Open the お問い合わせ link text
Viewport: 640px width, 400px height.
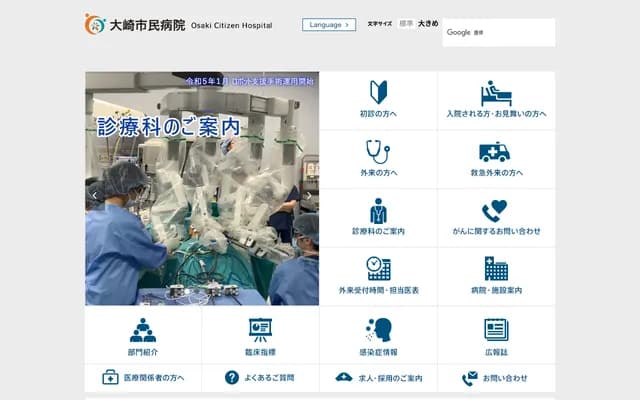click(505, 378)
